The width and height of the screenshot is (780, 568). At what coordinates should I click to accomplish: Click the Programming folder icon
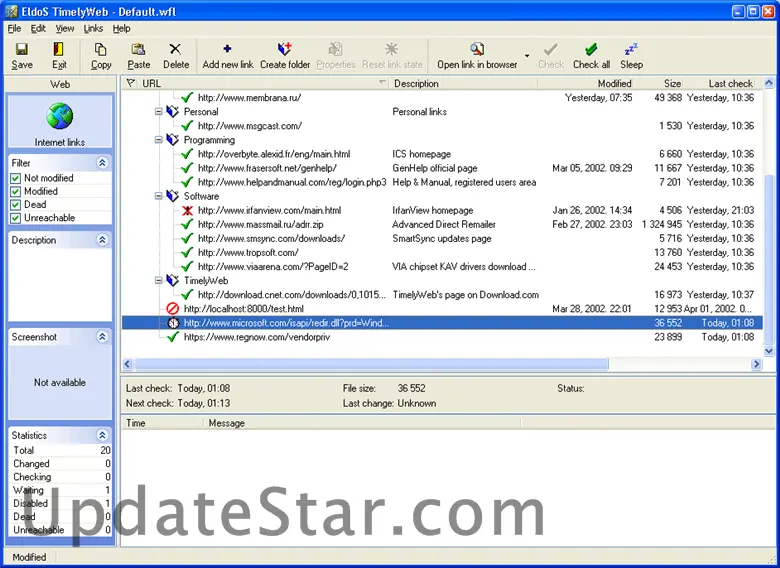click(x=173, y=140)
